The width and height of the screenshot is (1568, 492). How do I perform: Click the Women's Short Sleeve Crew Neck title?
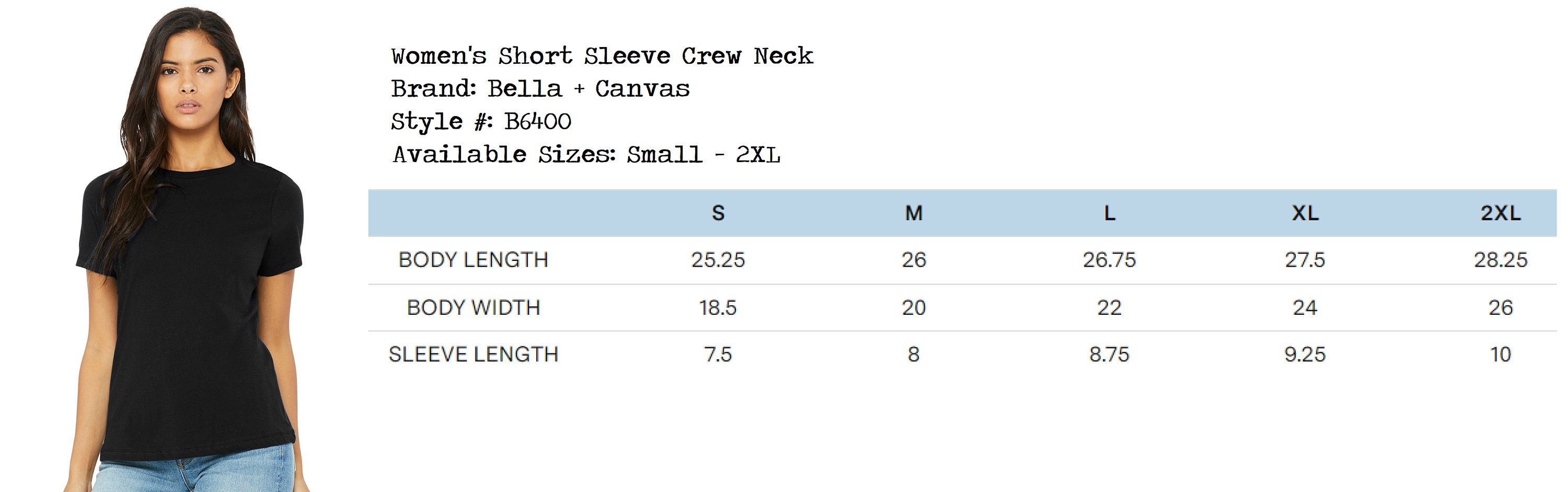click(602, 56)
